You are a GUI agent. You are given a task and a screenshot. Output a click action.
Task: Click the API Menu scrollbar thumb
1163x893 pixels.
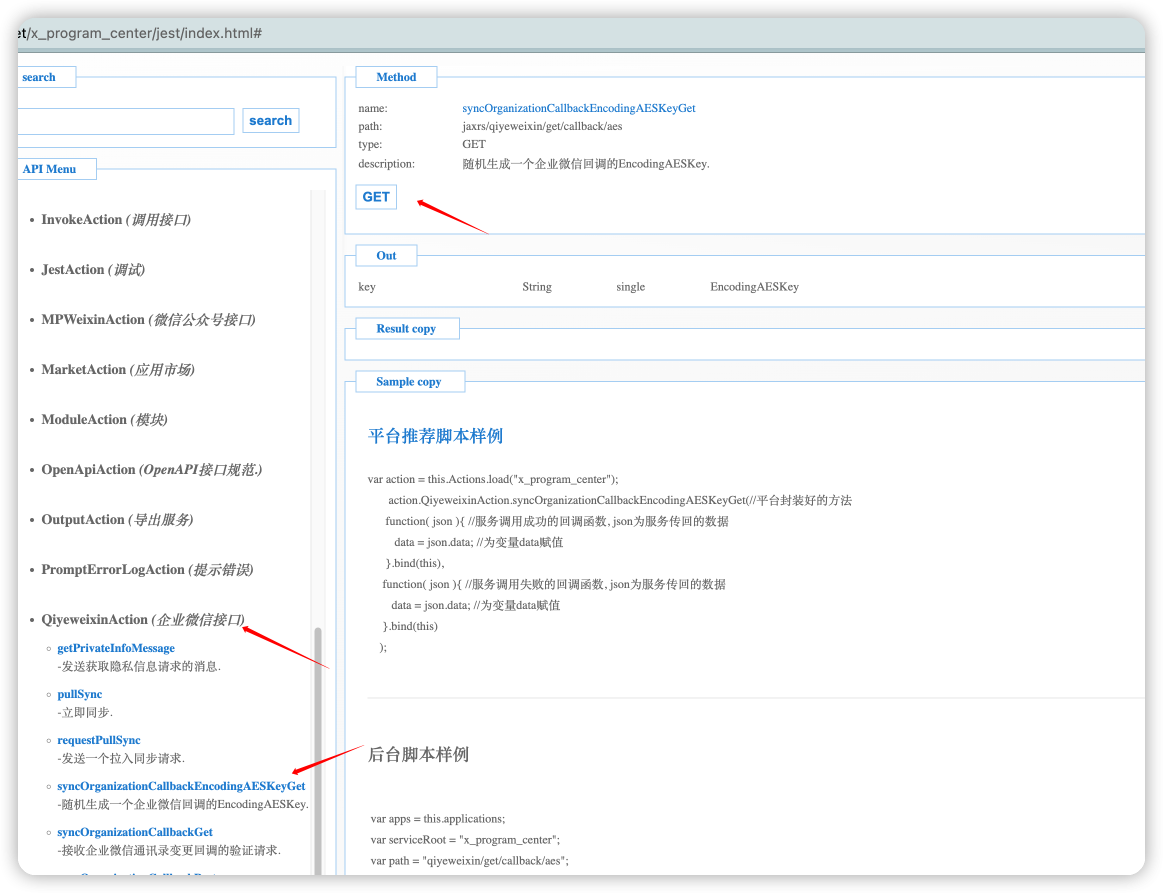pos(318,751)
